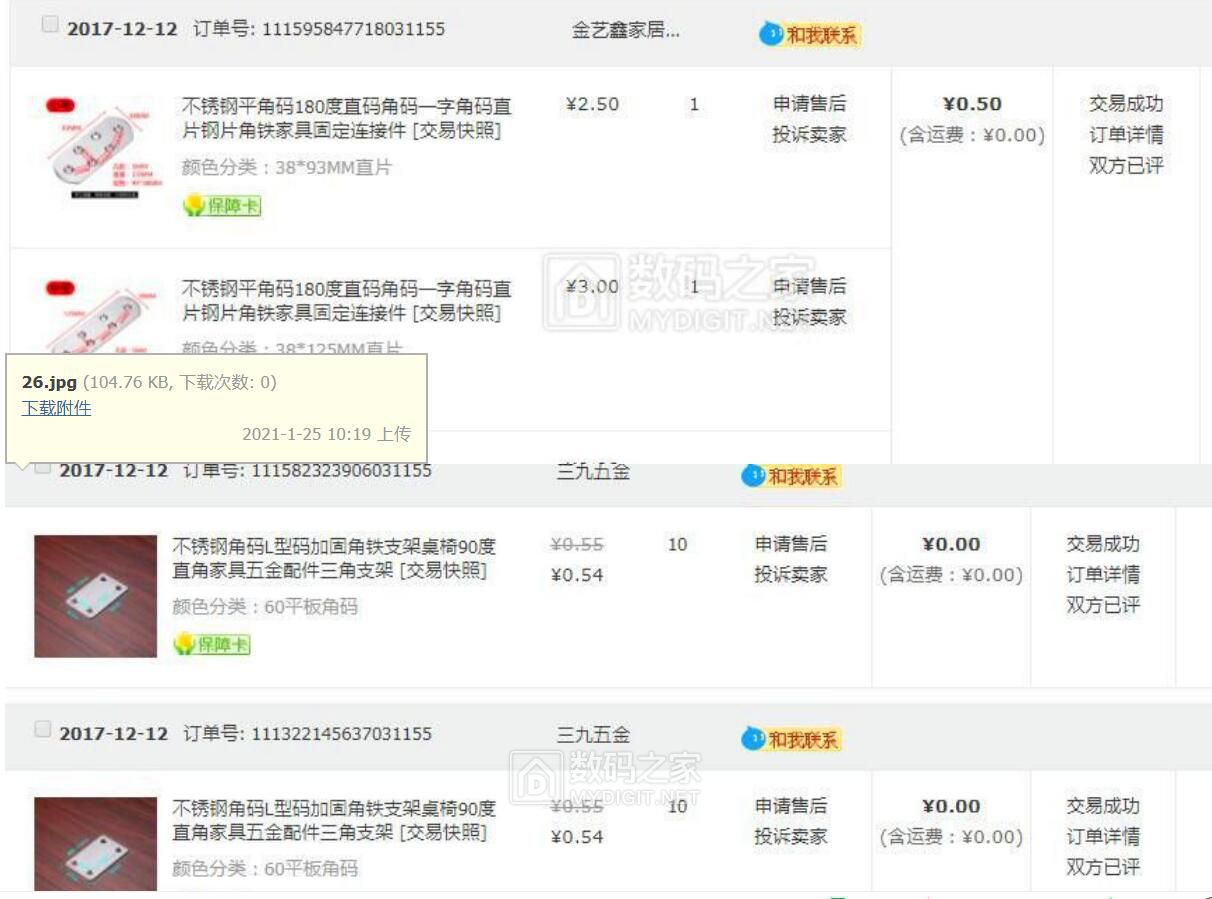Click 下载附件 link in the tooltip
This screenshot has width=1212, height=899.
tap(56, 408)
